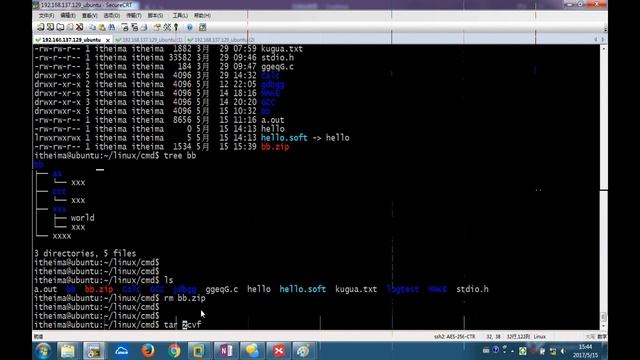Image resolution: width=640 pixels, height=360 pixels.
Task: Click 'xxxx' at the tree bottom
Action: pos(62,236)
